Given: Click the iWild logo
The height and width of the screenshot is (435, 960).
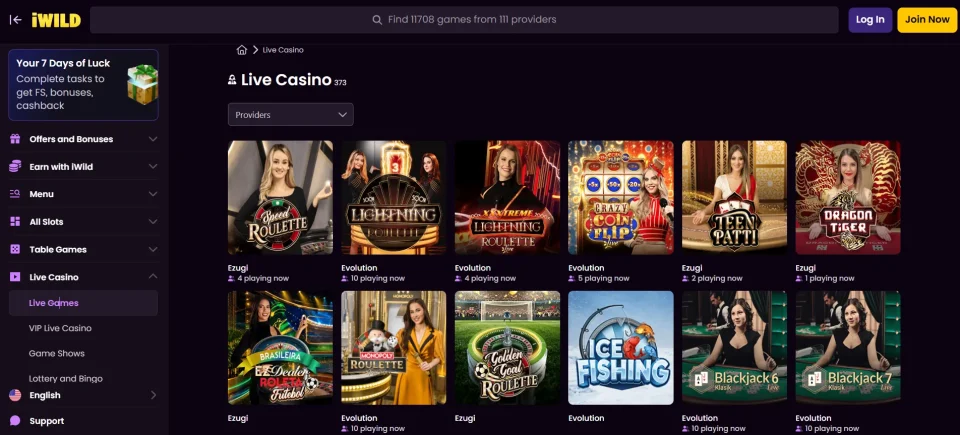Looking at the screenshot, I should [x=56, y=20].
